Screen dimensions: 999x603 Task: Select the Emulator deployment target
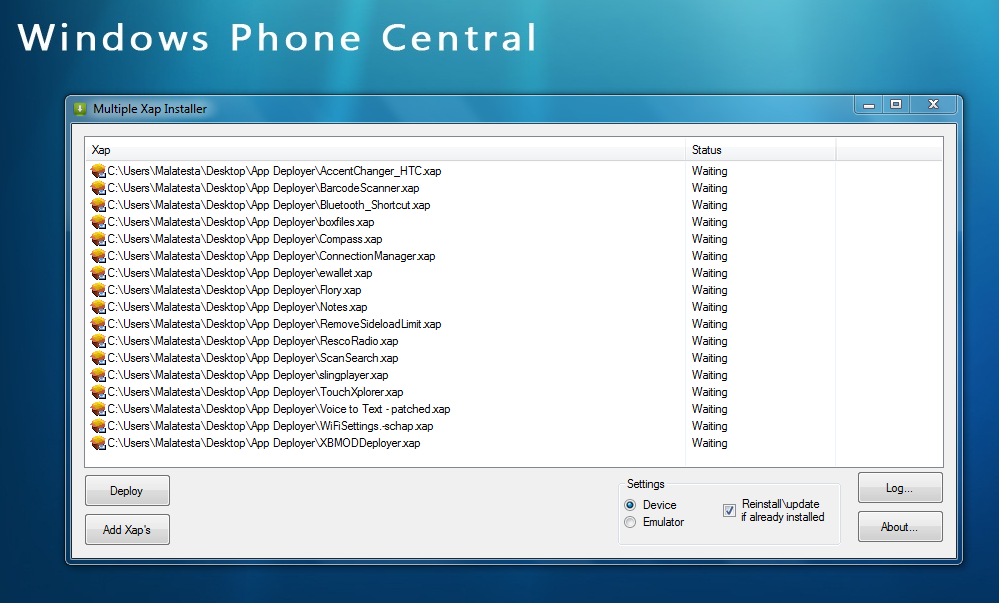[x=630, y=522]
